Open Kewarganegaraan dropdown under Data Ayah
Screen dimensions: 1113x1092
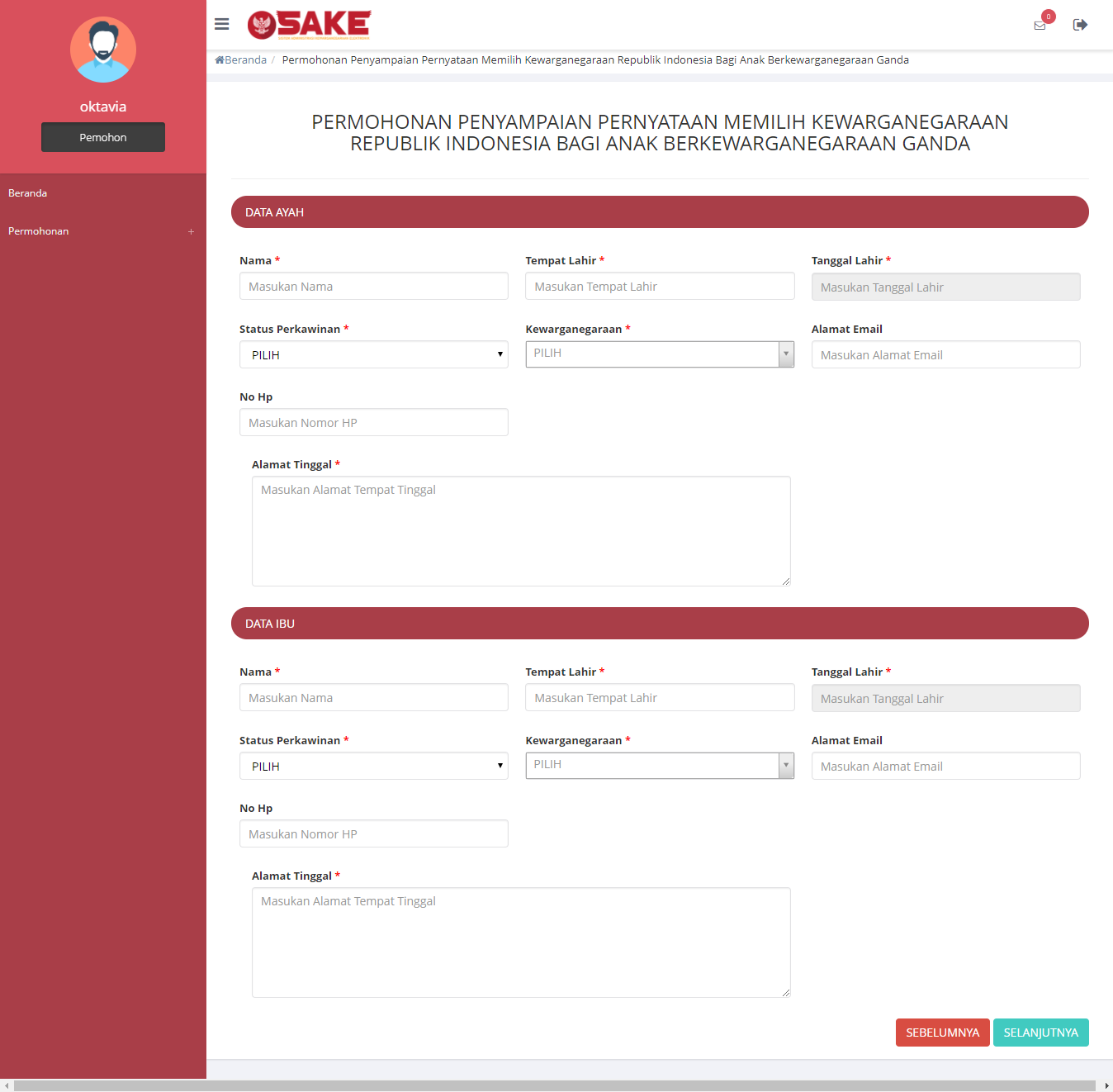pos(659,354)
